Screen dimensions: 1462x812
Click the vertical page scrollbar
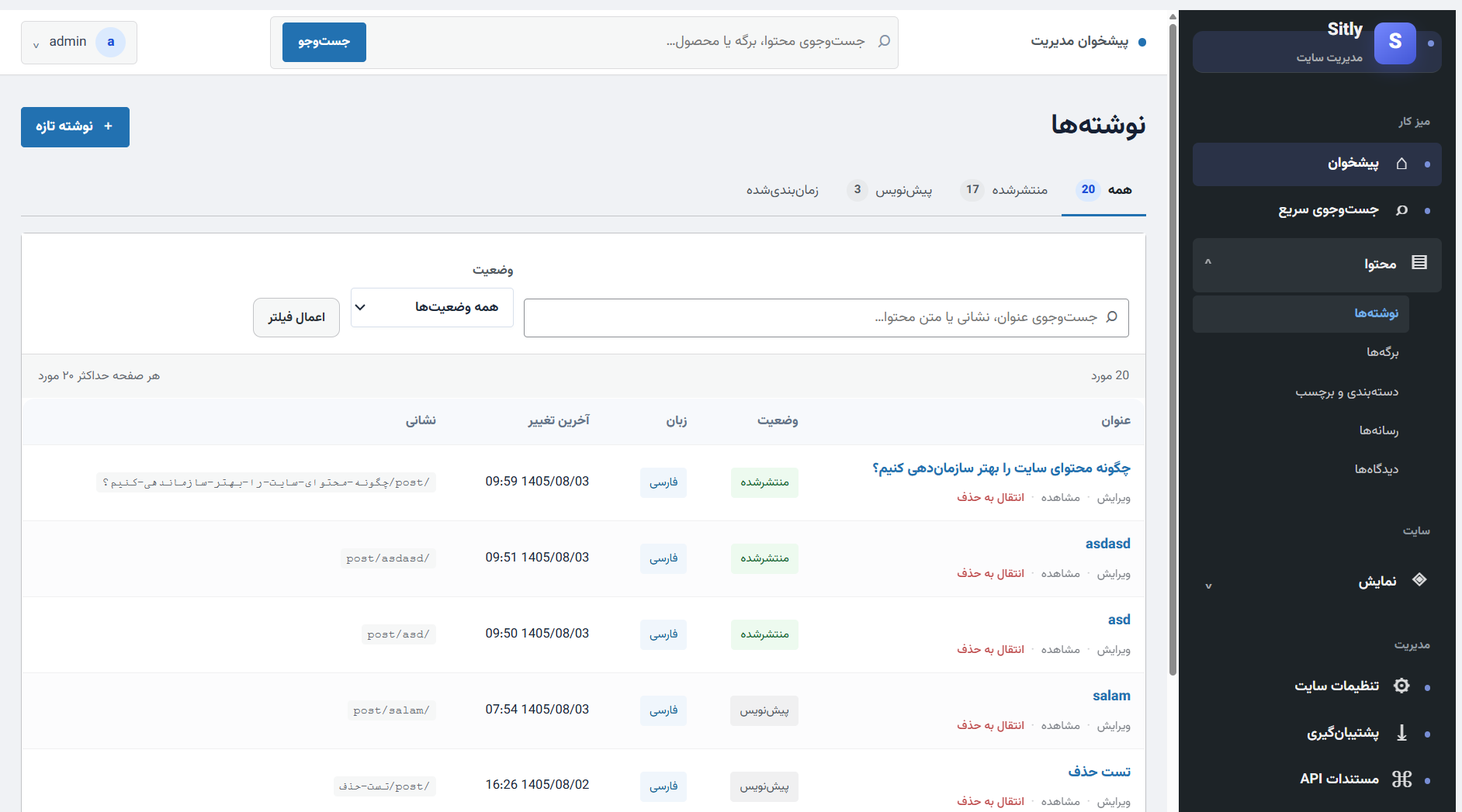pos(1173,349)
